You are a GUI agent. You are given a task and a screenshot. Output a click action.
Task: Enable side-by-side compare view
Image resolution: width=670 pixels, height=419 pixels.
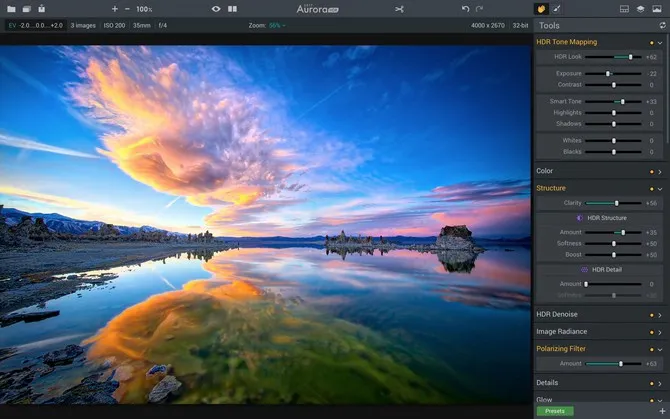click(x=233, y=9)
